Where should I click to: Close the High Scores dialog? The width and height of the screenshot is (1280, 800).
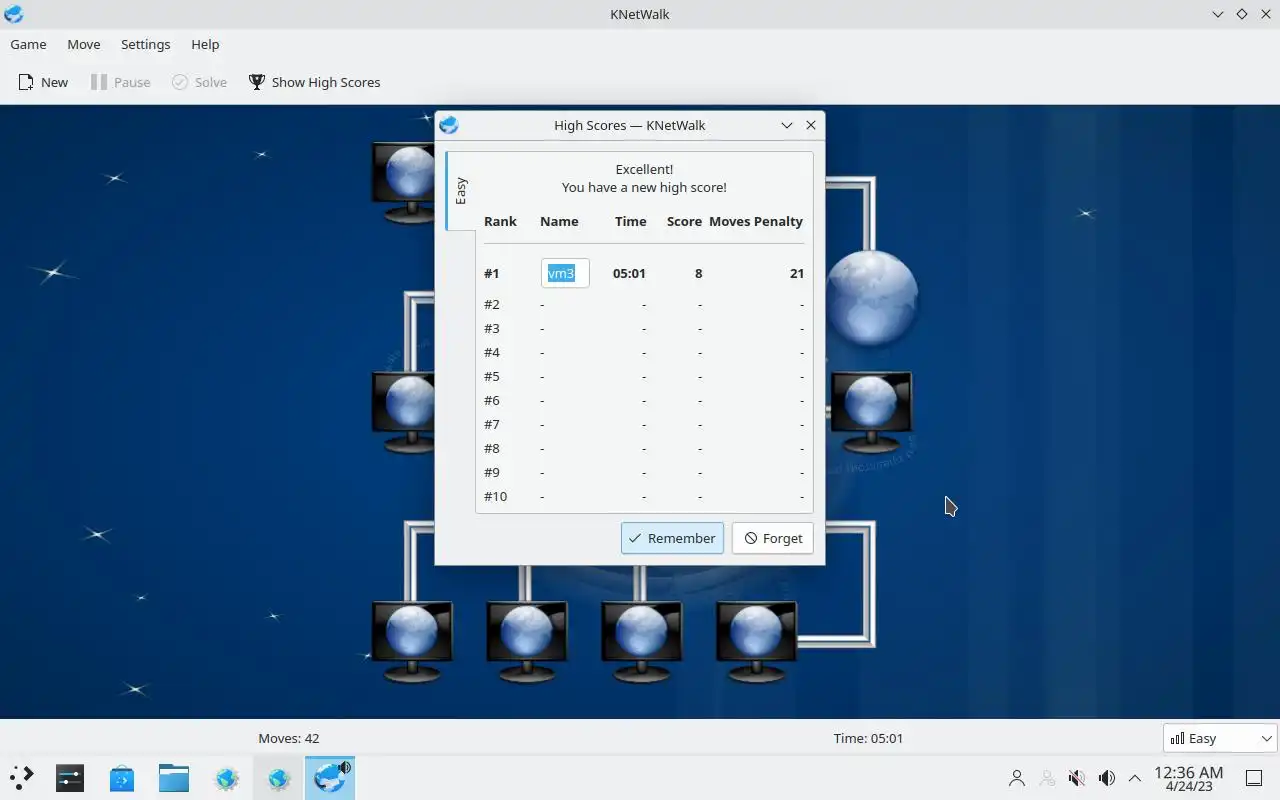coord(811,125)
